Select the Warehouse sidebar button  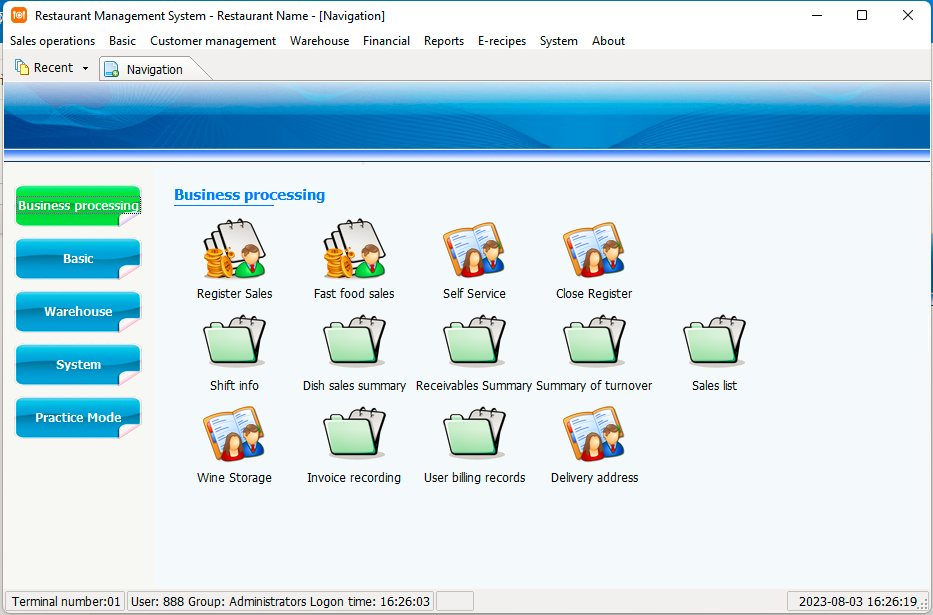tap(78, 312)
